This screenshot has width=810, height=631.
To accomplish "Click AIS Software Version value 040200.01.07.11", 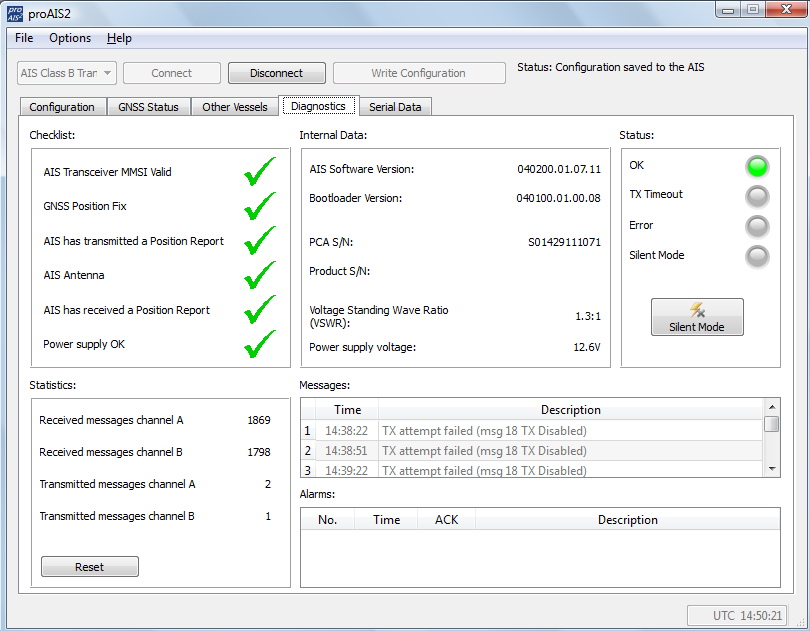I will (559, 169).
